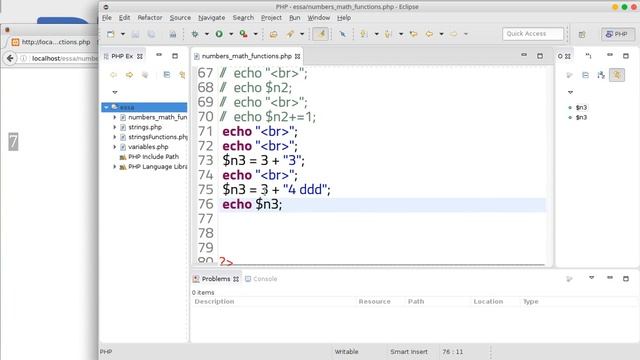Image resolution: width=640 pixels, height=360 pixels.
Task: Click PHP Explorer Back arrow icon
Action: coord(113,75)
